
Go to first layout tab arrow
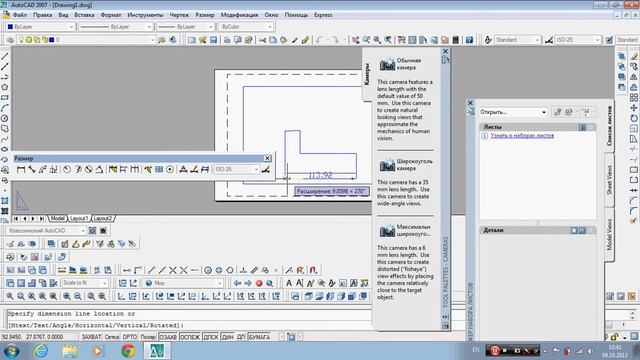point(16,219)
